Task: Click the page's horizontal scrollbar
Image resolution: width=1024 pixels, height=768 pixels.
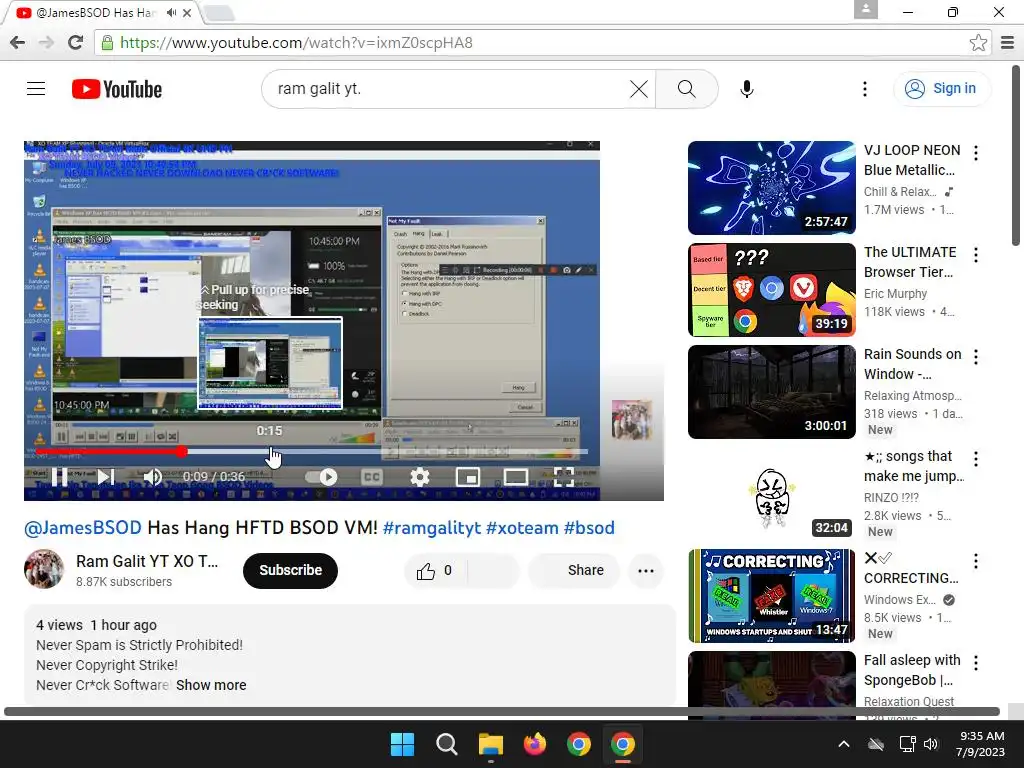Action: (x=502, y=711)
